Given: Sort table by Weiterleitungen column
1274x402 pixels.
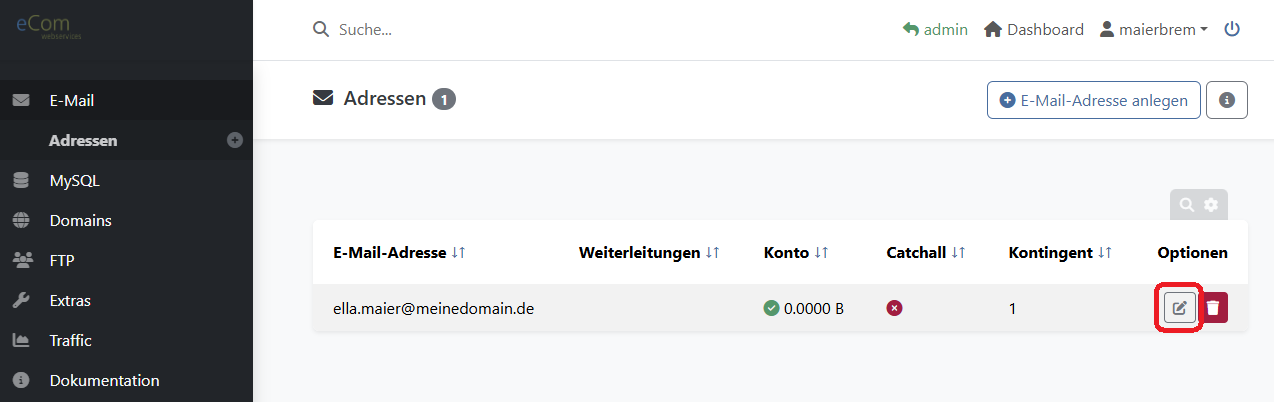Looking at the screenshot, I should coord(713,253).
